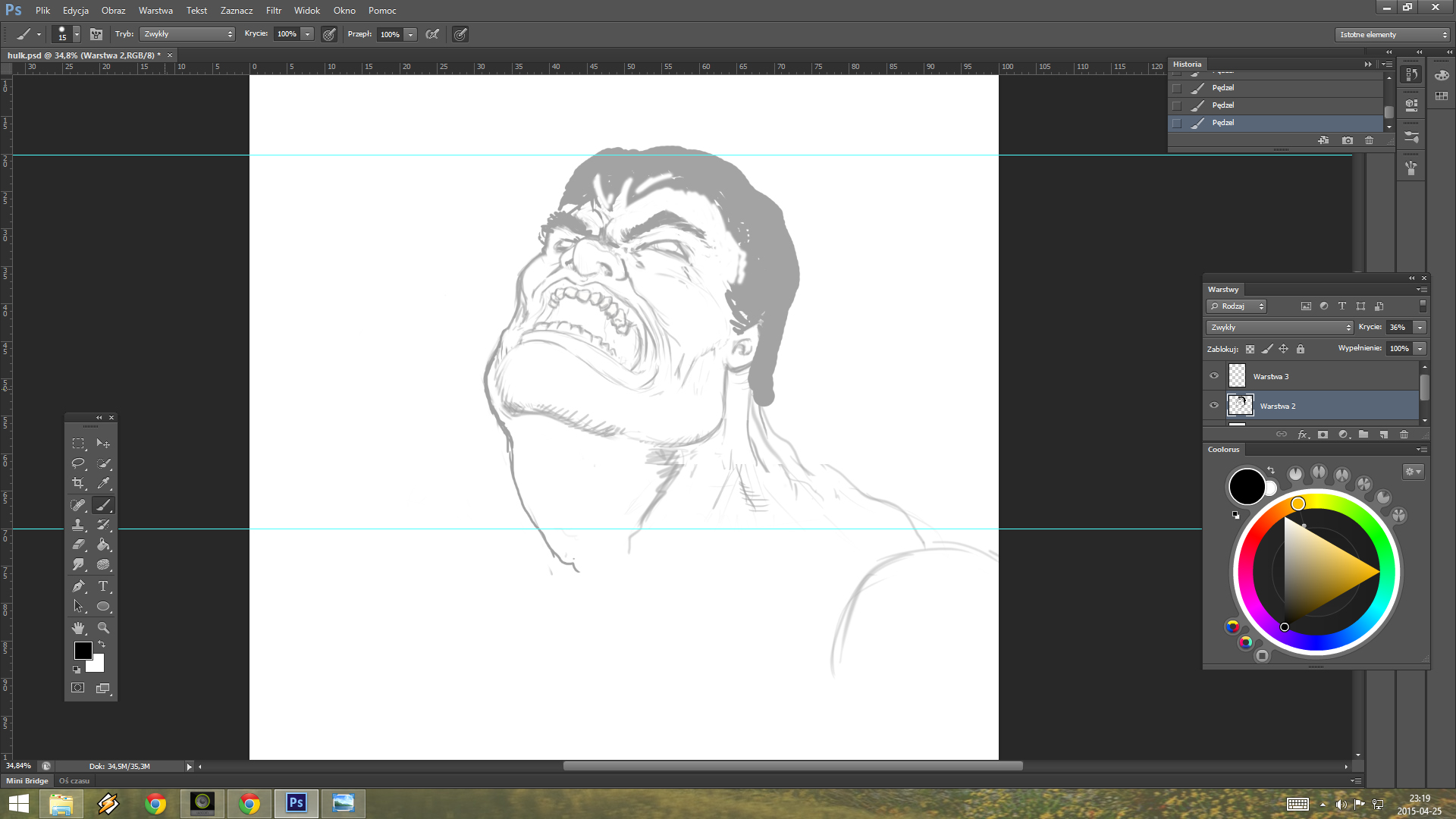This screenshot has width=1456, height=819.
Task: Open the Warstwa menu
Action: pos(155,11)
